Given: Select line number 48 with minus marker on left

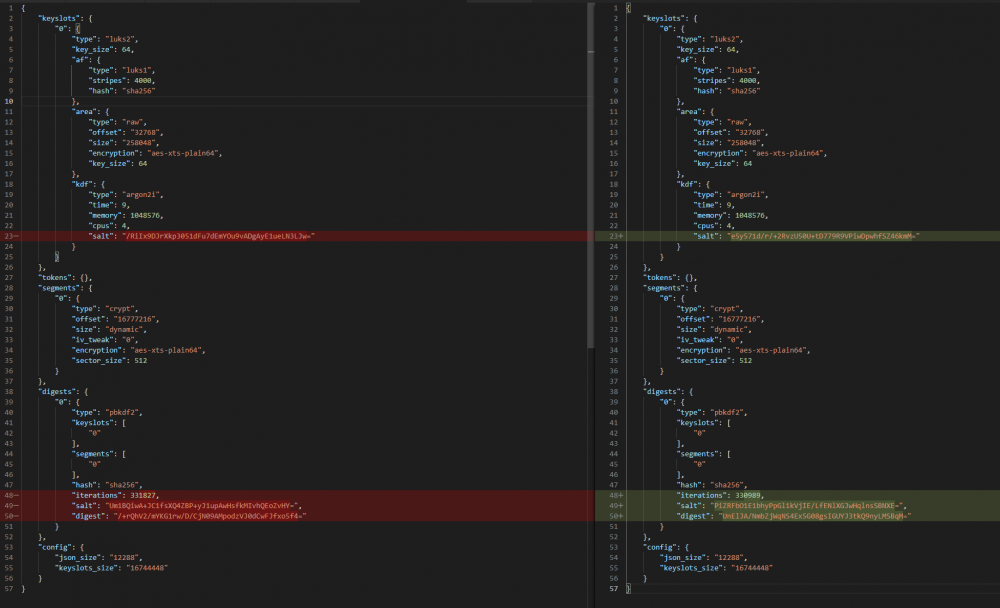Looking at the screenshot, I should (11, 495).
